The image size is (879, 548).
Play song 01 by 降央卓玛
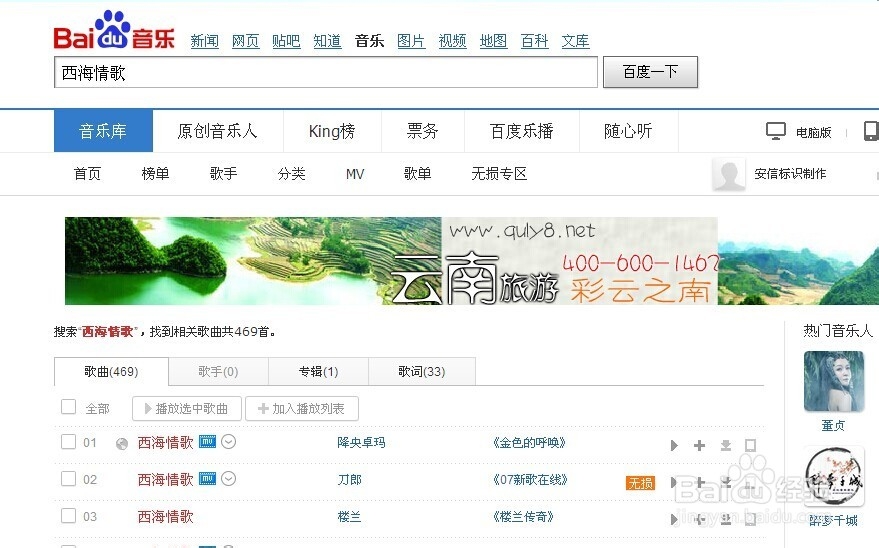(674, 445)
